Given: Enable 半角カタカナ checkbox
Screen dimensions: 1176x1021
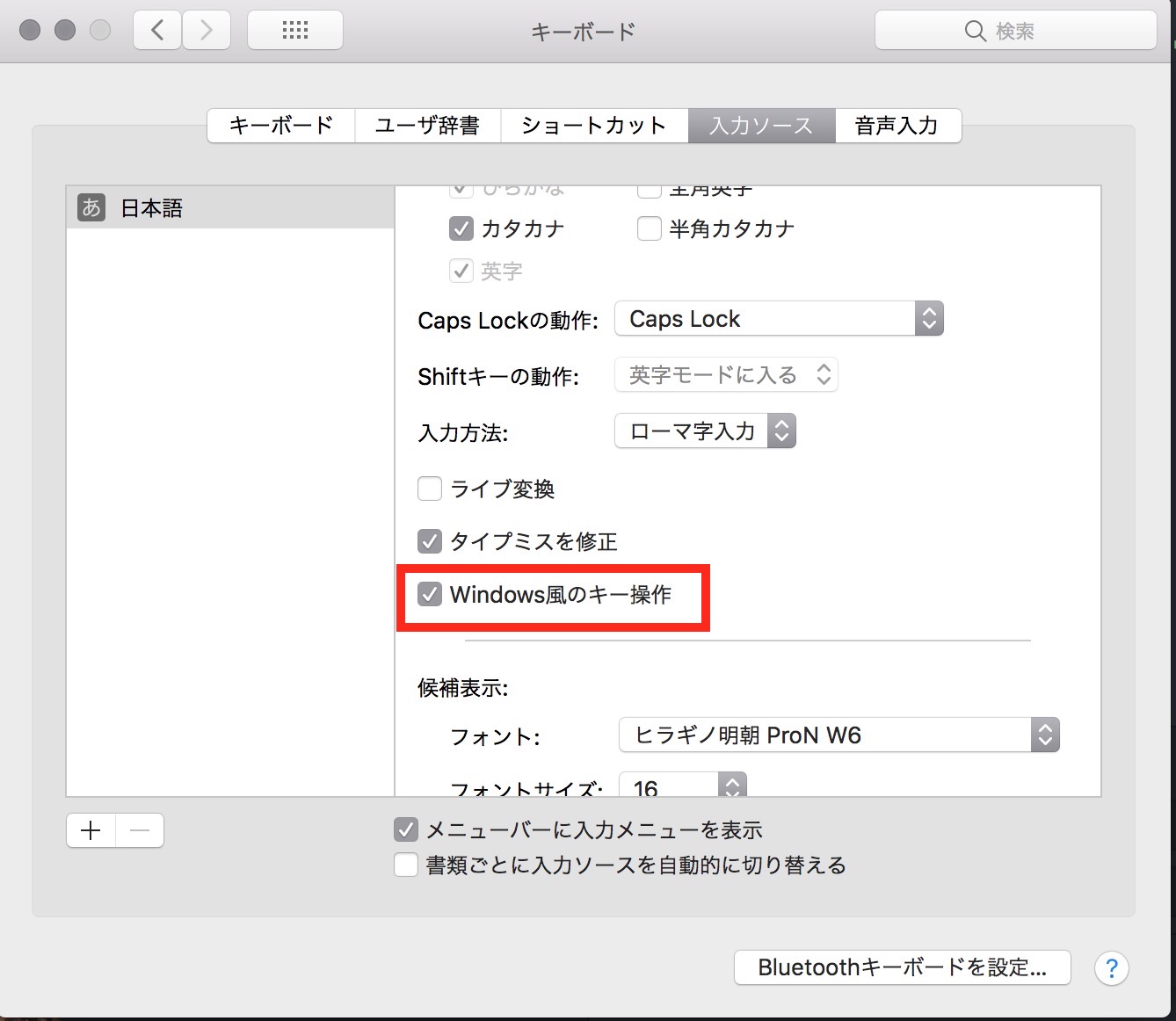Looking at the screenshot, I should point(649,228).
